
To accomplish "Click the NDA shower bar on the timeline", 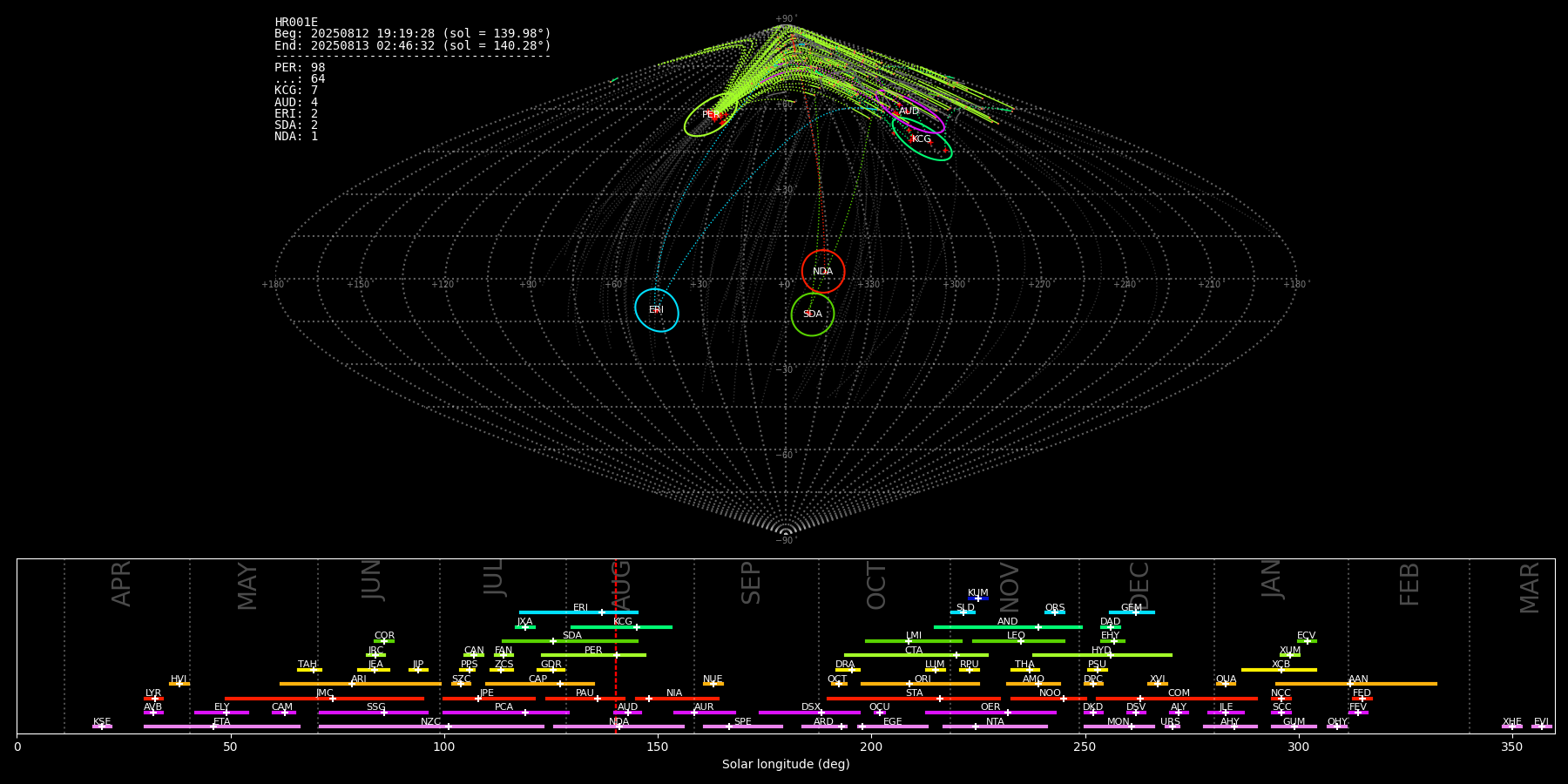I will (618, 727).
